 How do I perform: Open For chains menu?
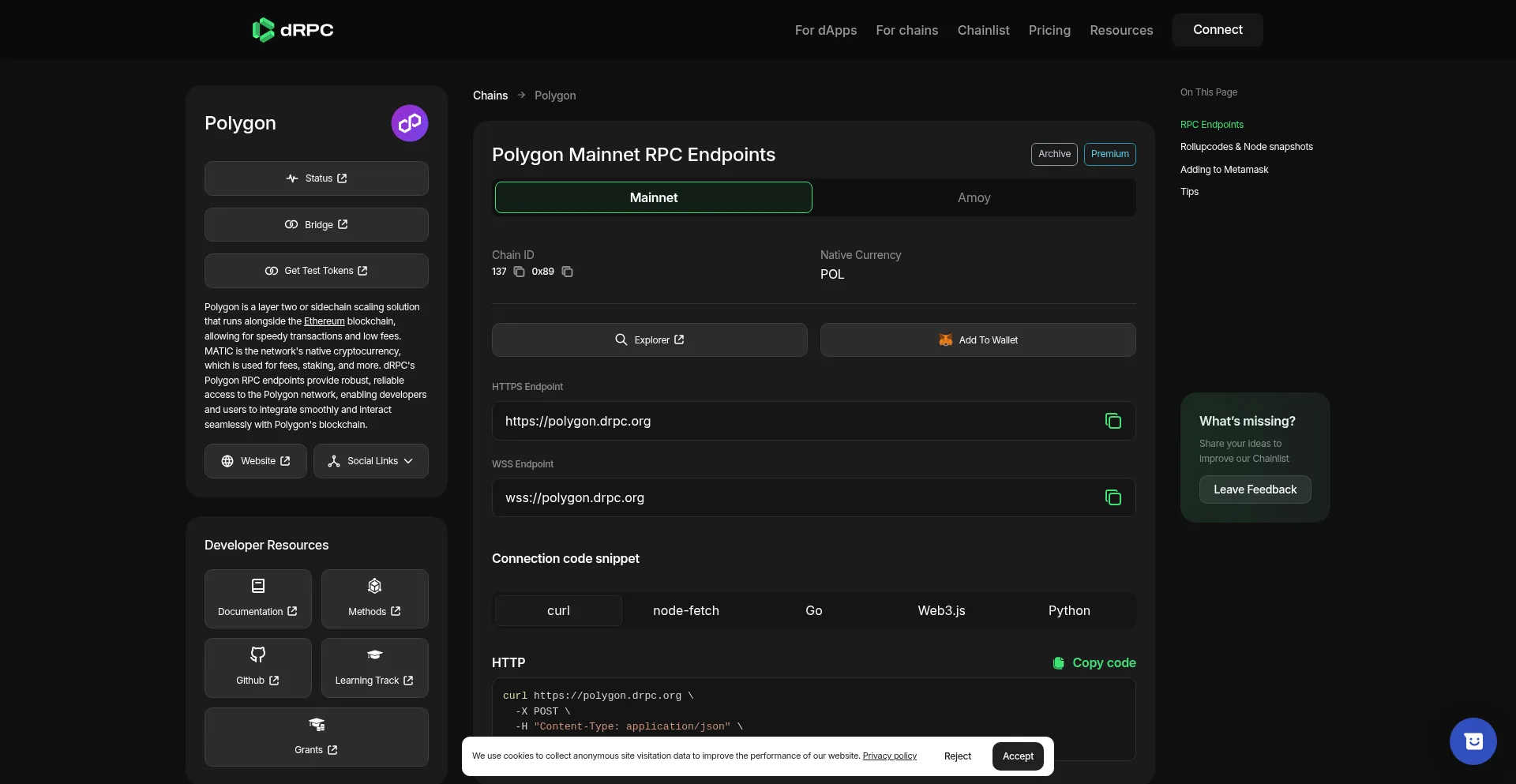pyautogui.click(x=907, y=30)
